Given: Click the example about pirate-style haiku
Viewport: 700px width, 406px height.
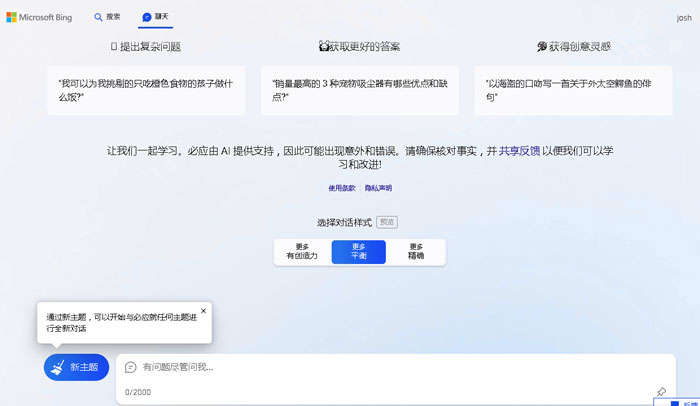Looking at the screenshot, I should (573, 91).
